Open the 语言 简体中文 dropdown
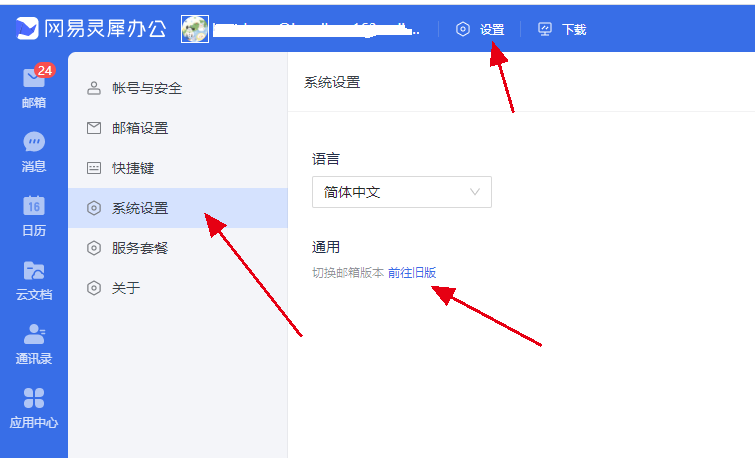 point(402,192)
